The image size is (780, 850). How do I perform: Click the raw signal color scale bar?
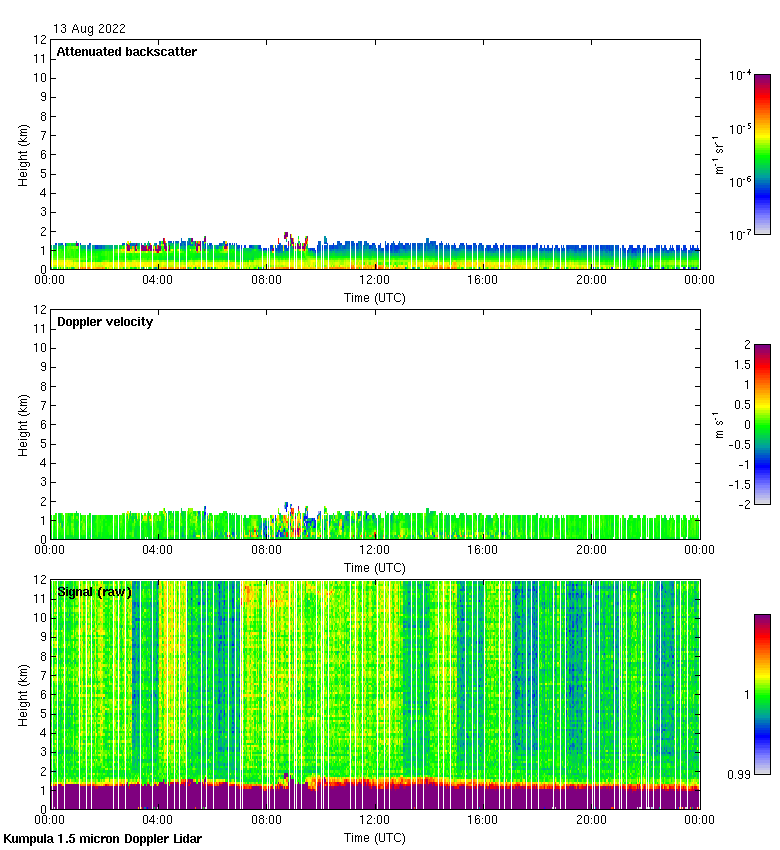(762, 694)
